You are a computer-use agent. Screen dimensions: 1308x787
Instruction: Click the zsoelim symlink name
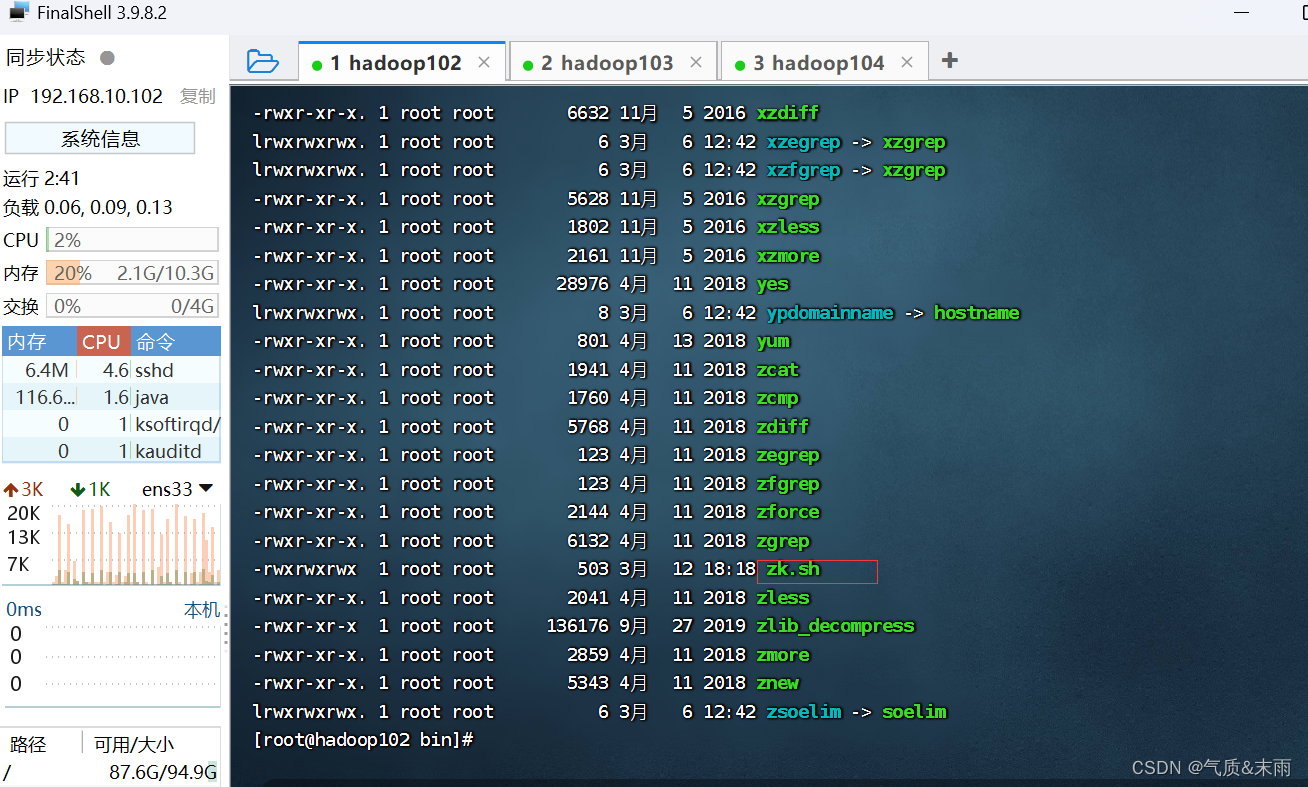804,712
